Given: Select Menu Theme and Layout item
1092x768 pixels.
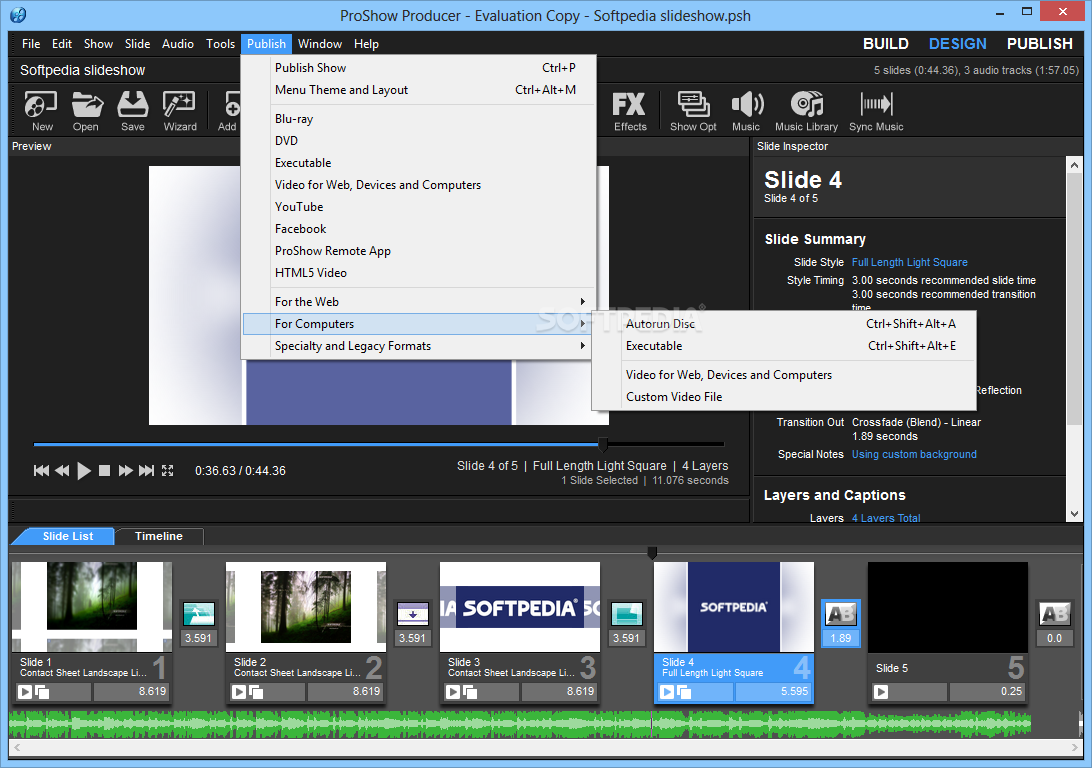Looking at the screenshot, I should [419, 90].
